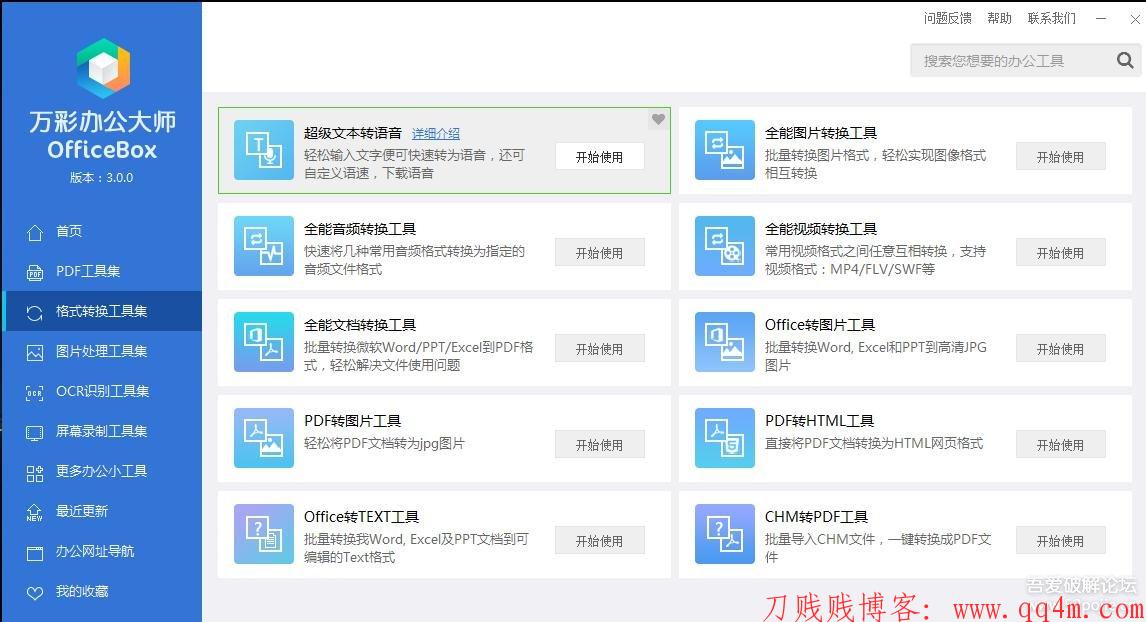Click the grid icon beside 更多办公小工具
This screenshot has width=1146, height=622.
[x=34, y=473]
